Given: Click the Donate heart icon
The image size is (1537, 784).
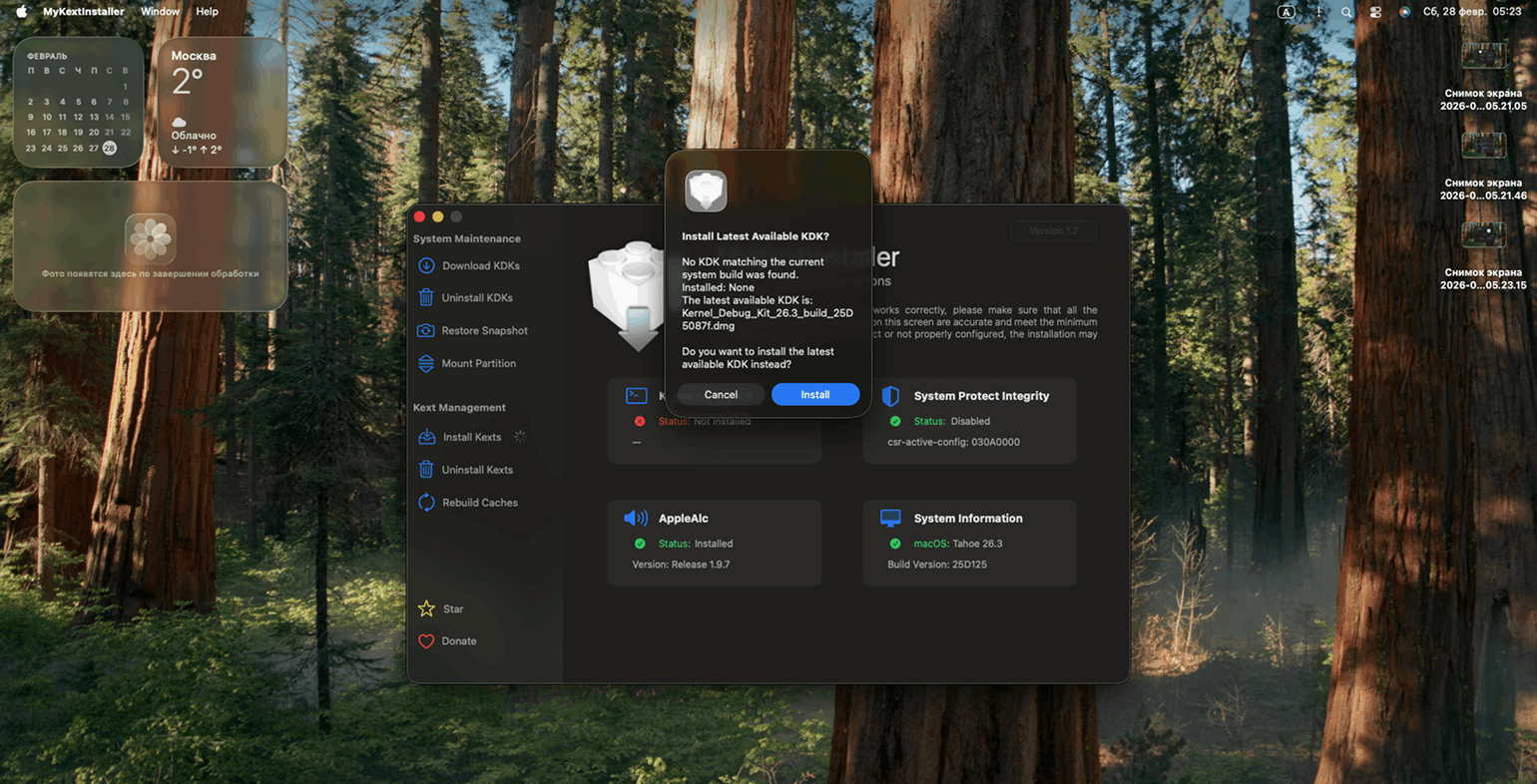Looking at the screenshot, I should pyautogui.click(x=426, y=641).
